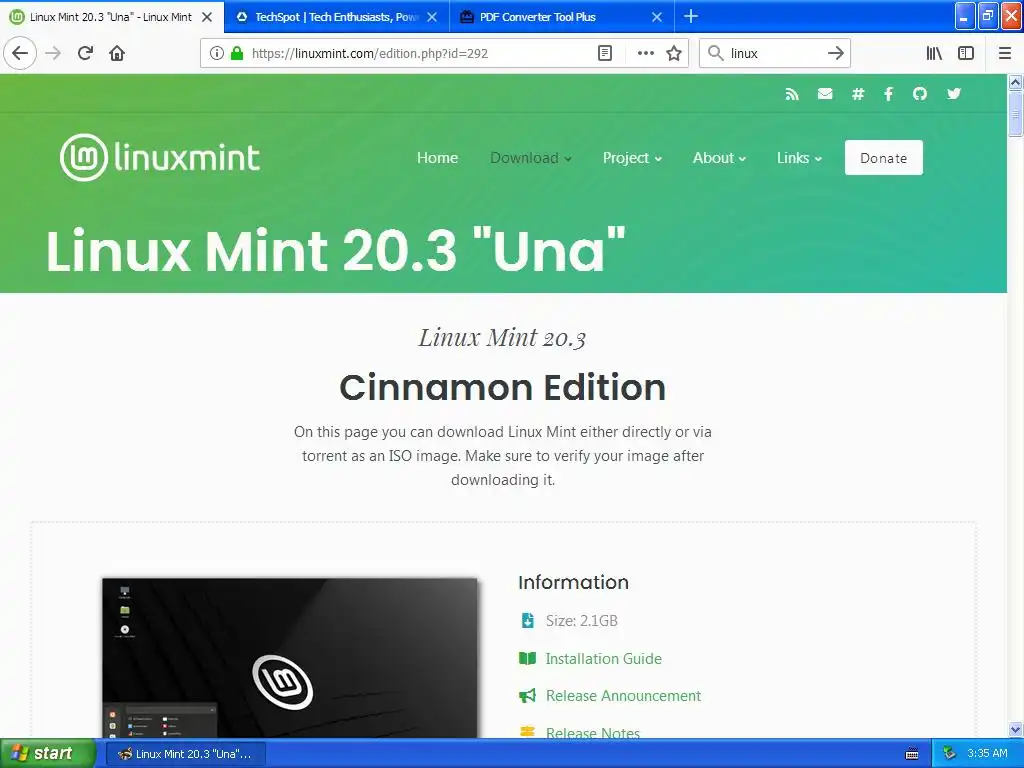1024x768 pixels.
Task: Click the Linux Mint logo
Action: [160, 157]
